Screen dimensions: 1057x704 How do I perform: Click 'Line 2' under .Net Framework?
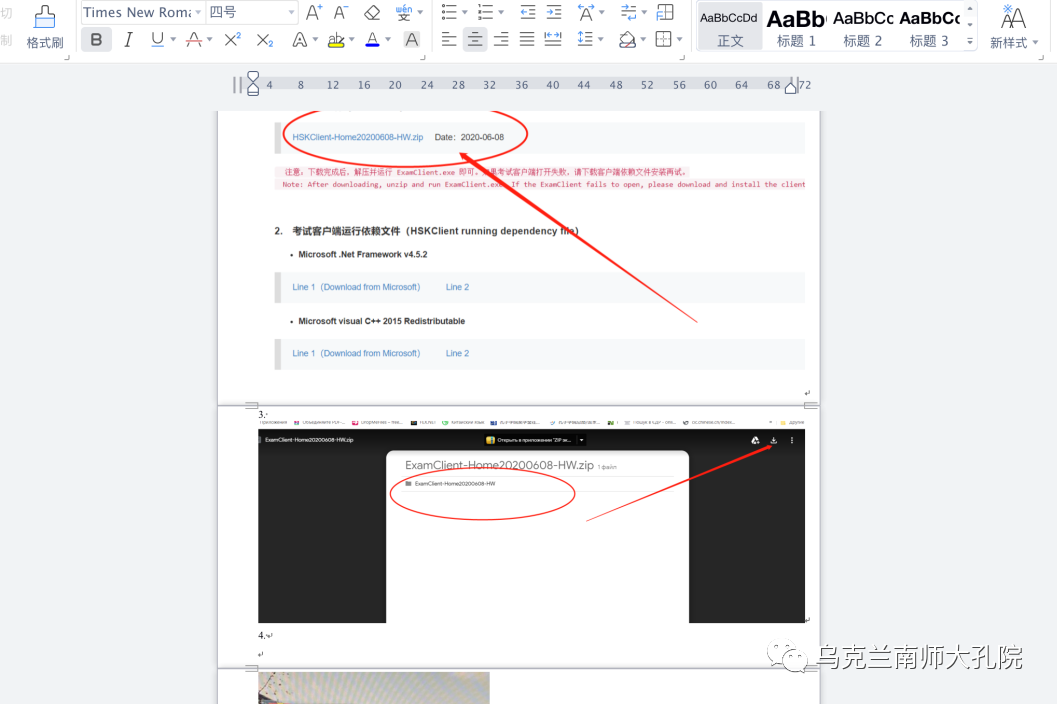[x=457, y=287]
